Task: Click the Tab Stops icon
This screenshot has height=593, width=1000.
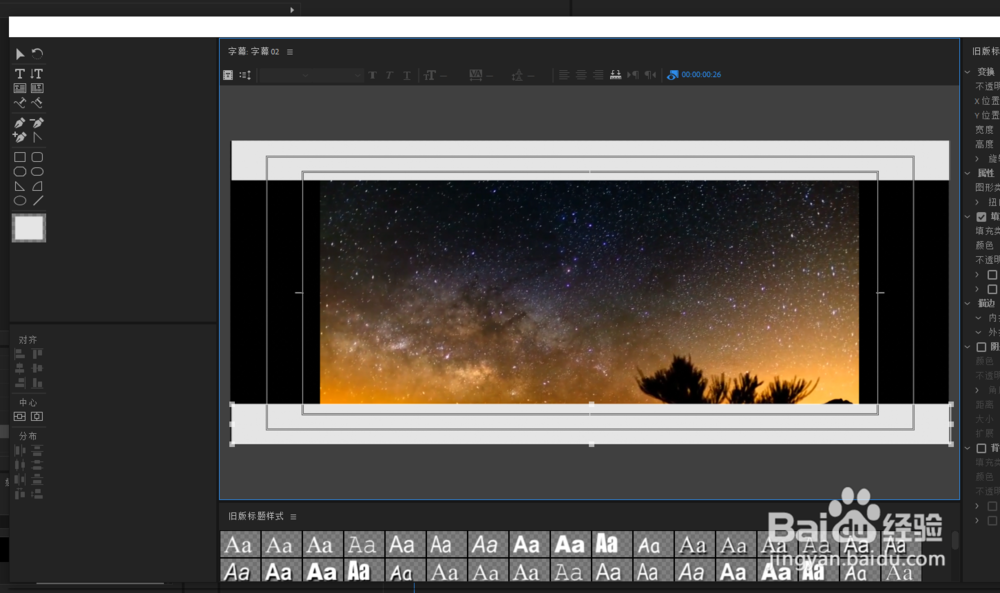Action: point(615,75)
